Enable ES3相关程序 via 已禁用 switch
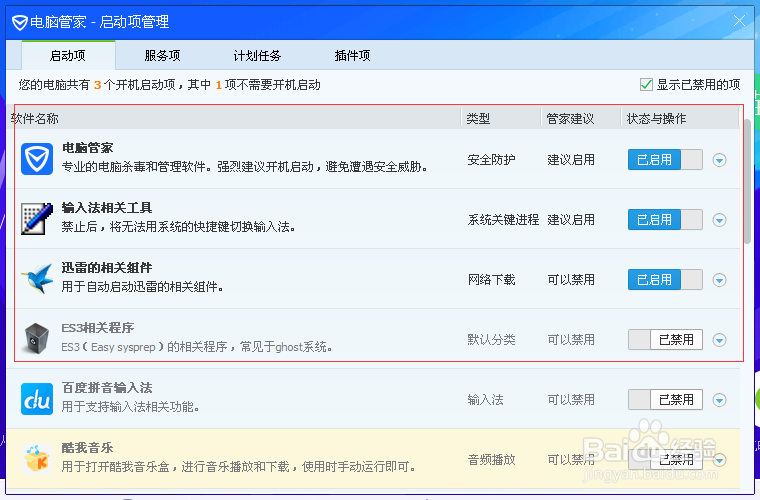This screenshot has width=760, height=500. pyautogui.click(x=665, y=340)
